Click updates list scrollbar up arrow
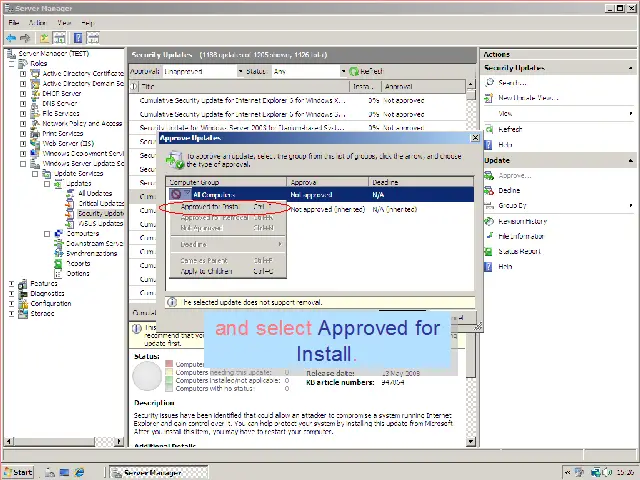Screen dimensions: 640x480 471,84
